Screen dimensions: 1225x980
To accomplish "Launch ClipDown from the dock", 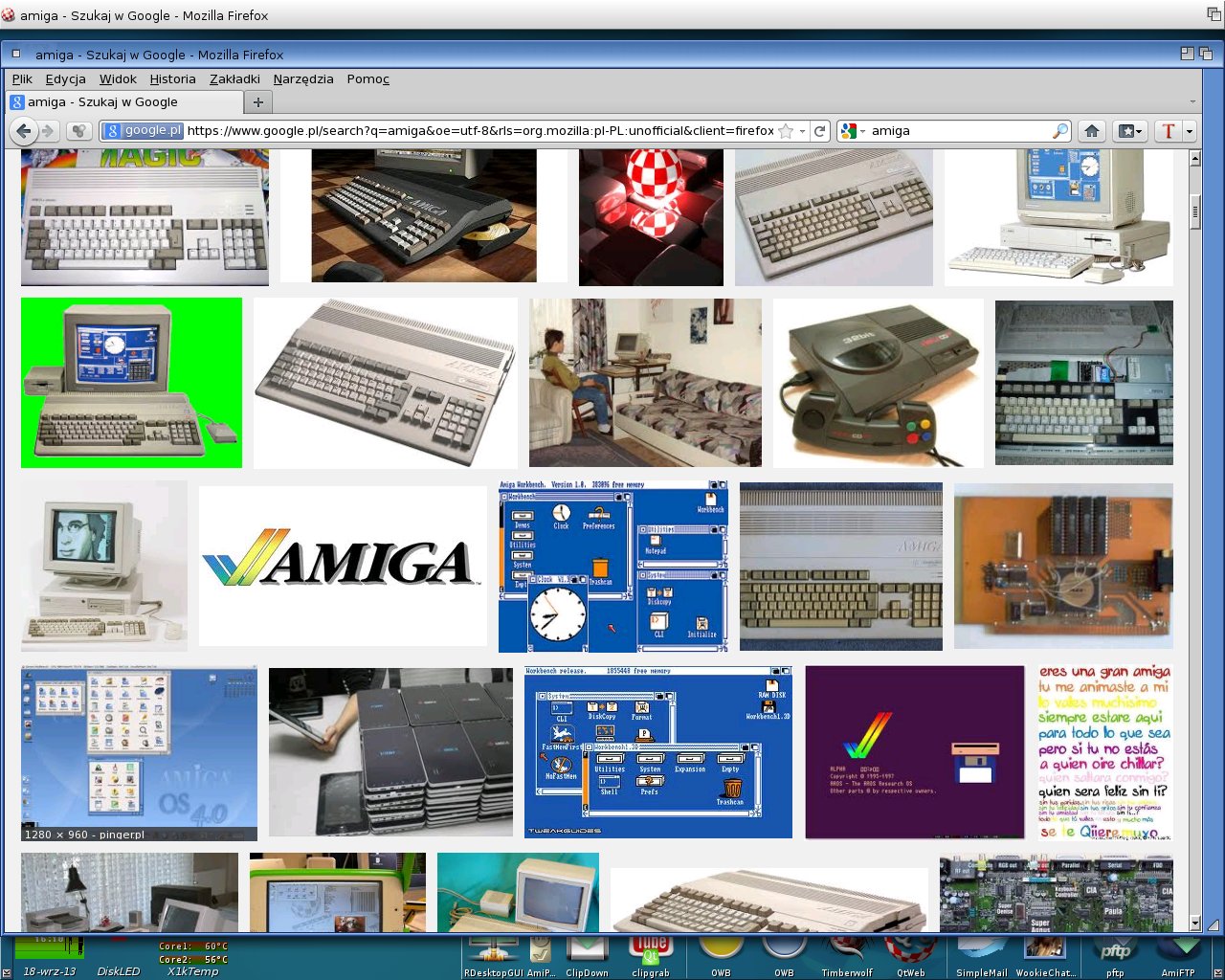I will coord(587,955).
